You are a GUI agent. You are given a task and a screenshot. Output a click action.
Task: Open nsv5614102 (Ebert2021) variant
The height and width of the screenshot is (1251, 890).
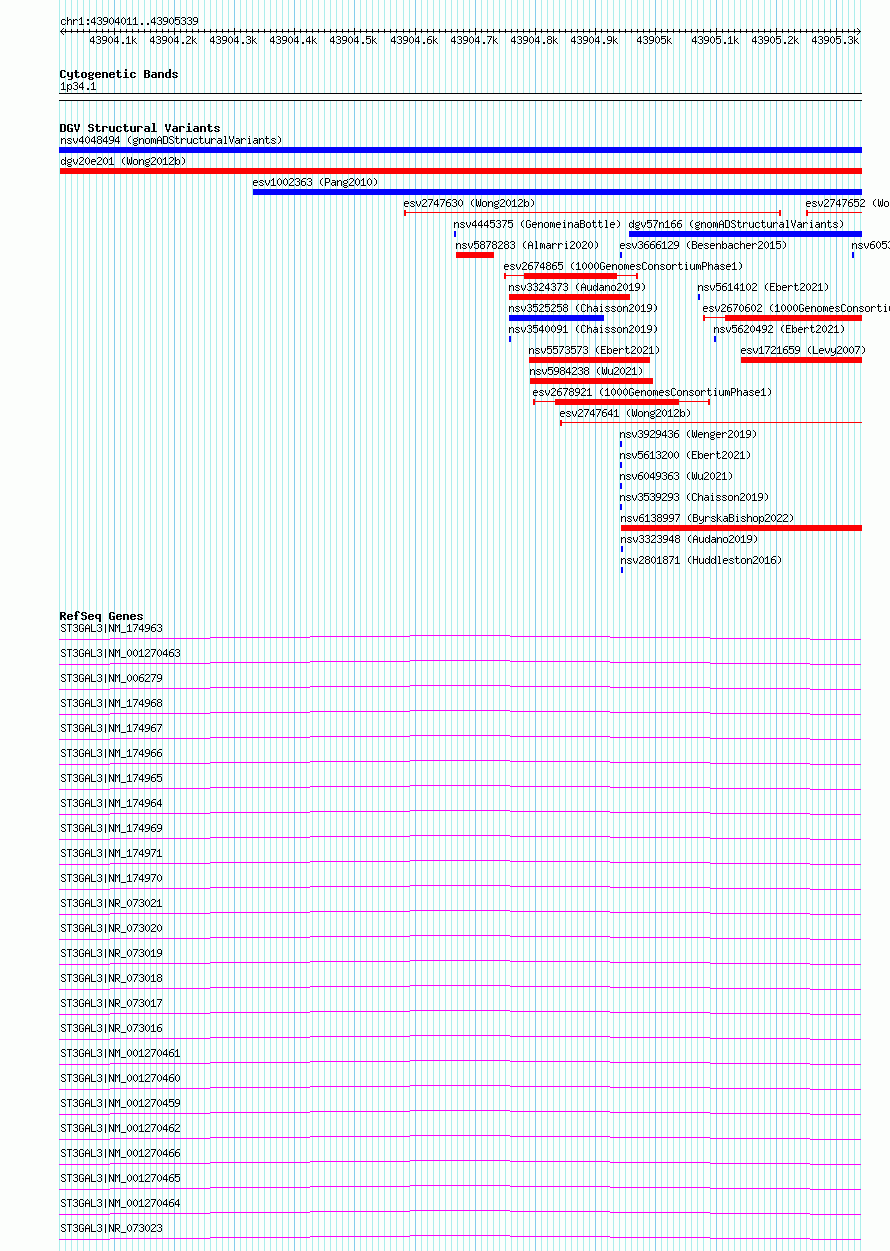pos(763,287)
